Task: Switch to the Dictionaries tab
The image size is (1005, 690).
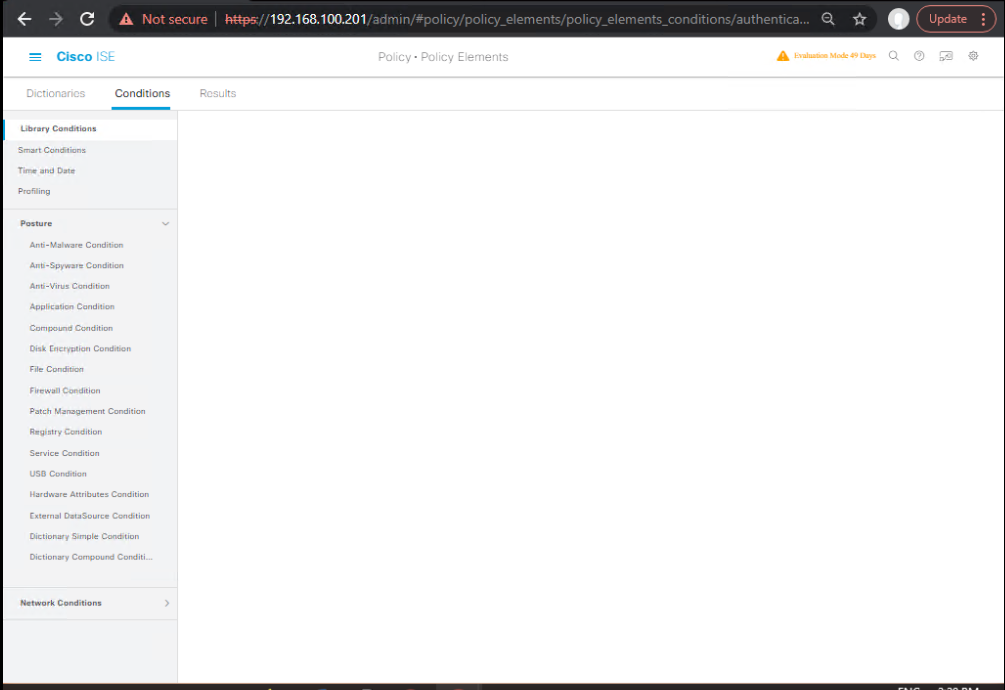Action: [x=56, y=94]
